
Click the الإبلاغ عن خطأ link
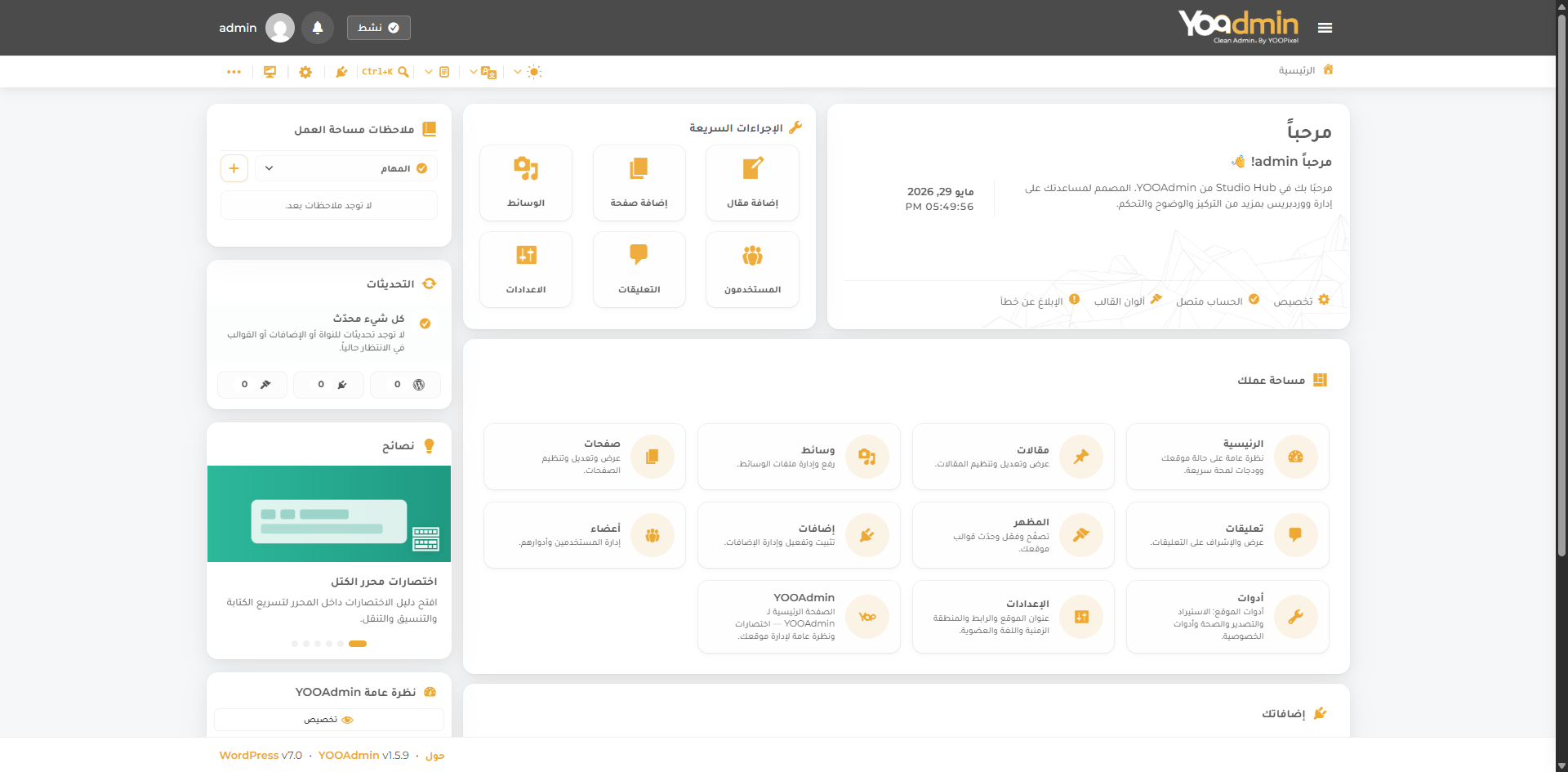[1040, 301]
